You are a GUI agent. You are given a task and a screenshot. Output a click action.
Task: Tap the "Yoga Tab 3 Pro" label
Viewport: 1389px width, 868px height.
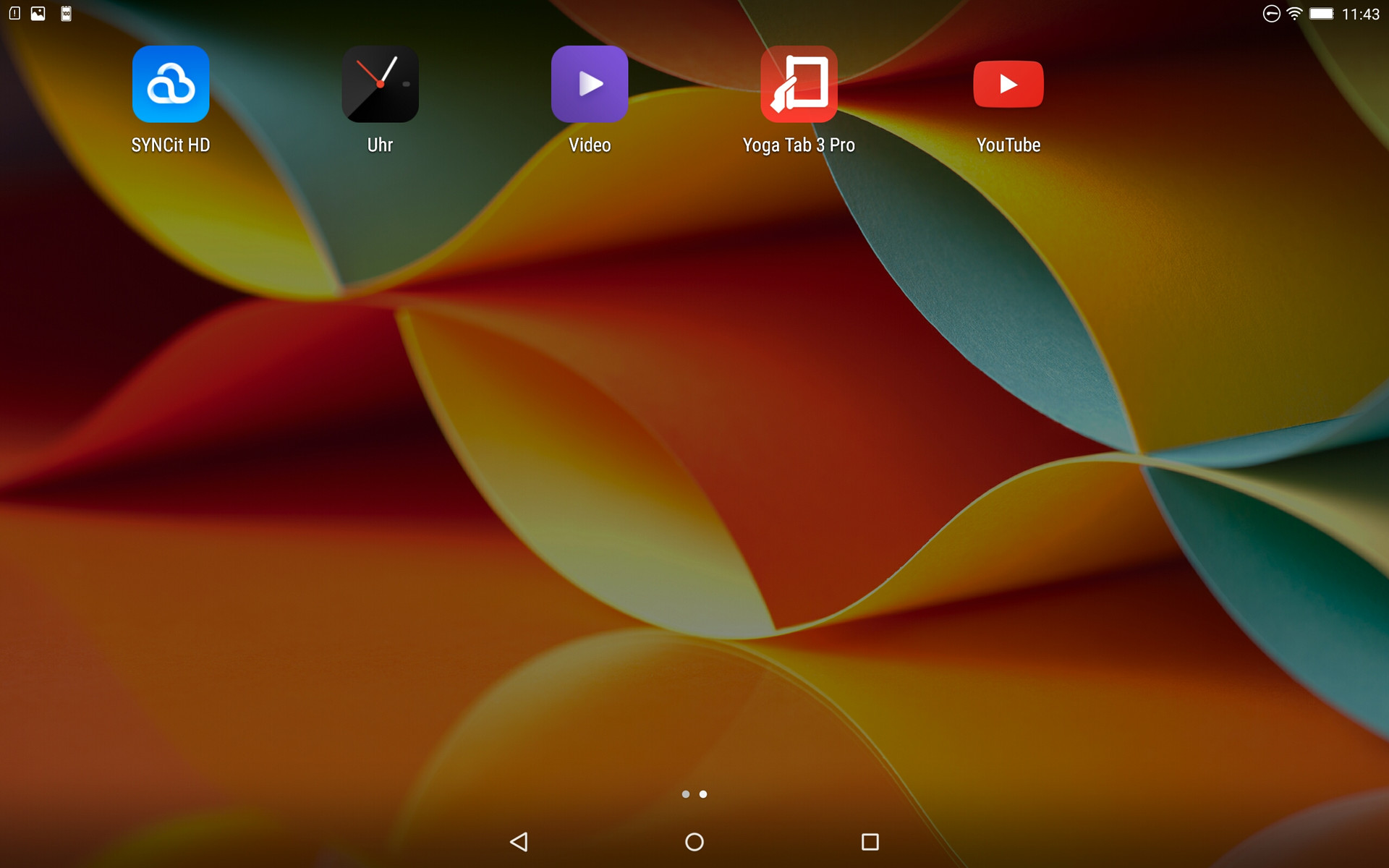(x=799, y=145)
